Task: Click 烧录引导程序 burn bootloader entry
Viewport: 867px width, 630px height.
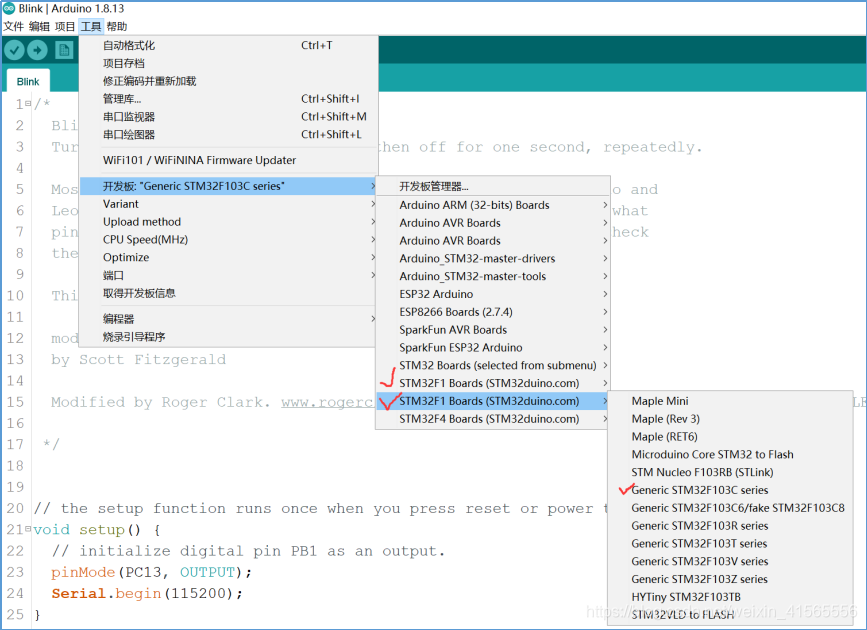Action: [x=229, y=336]
